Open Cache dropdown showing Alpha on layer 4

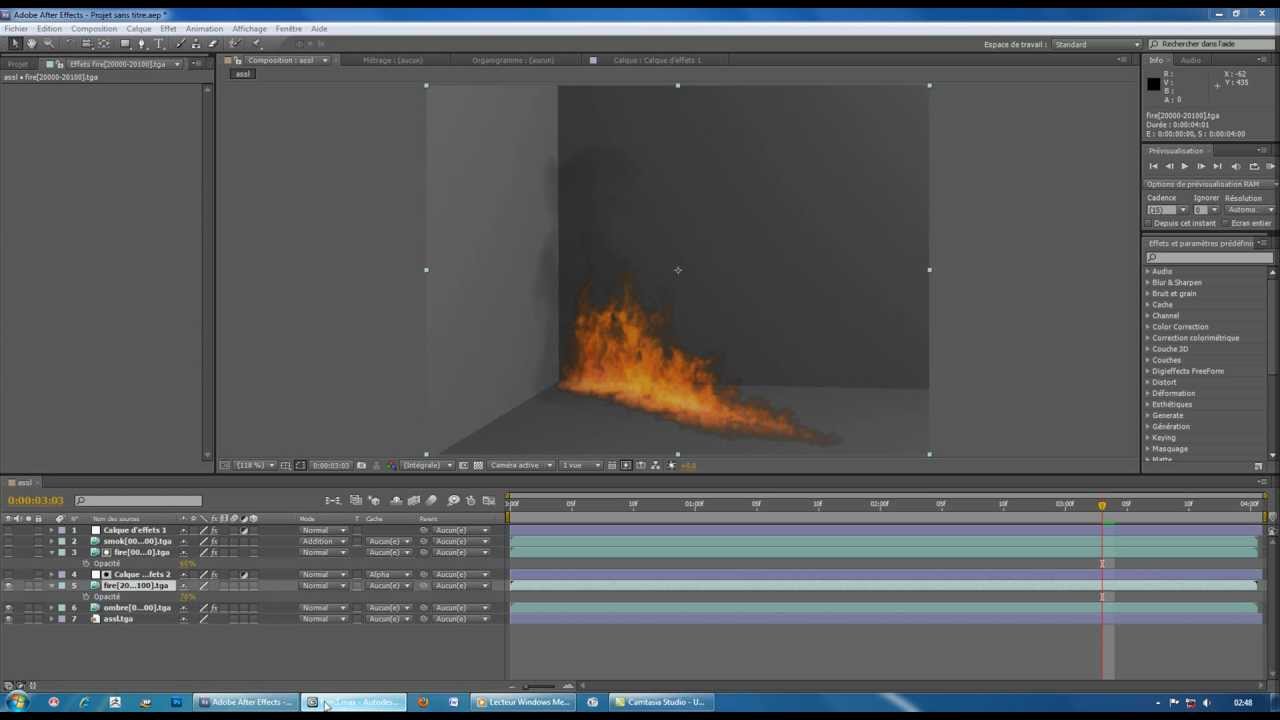[x=389, y=575]
